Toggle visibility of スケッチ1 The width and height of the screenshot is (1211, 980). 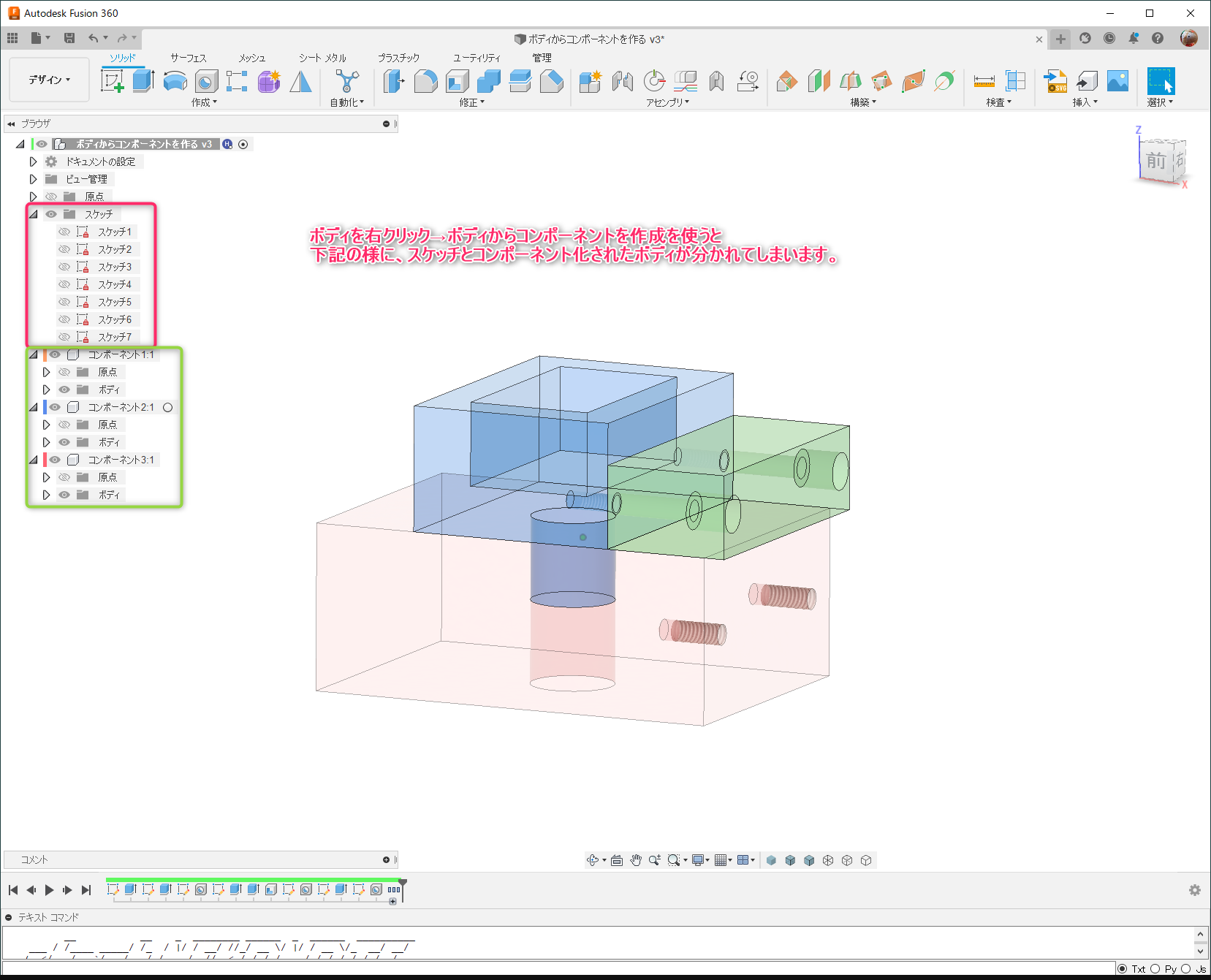(x=64, y=231)
